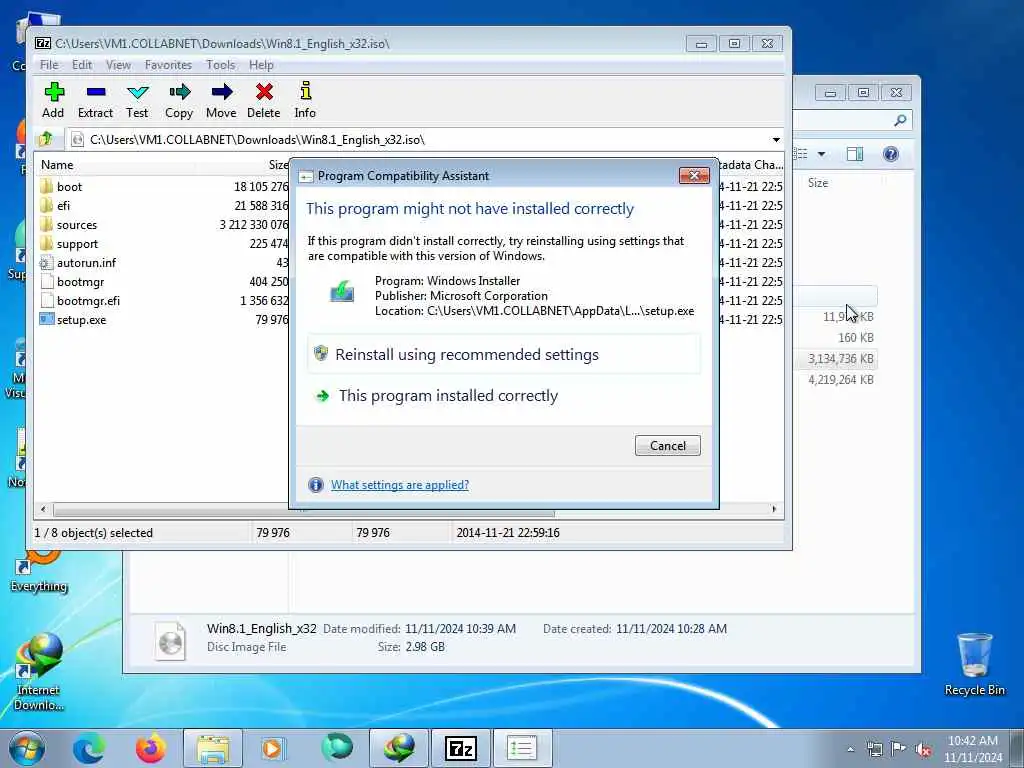Click the 7-Zip address path field

point(418,140)
